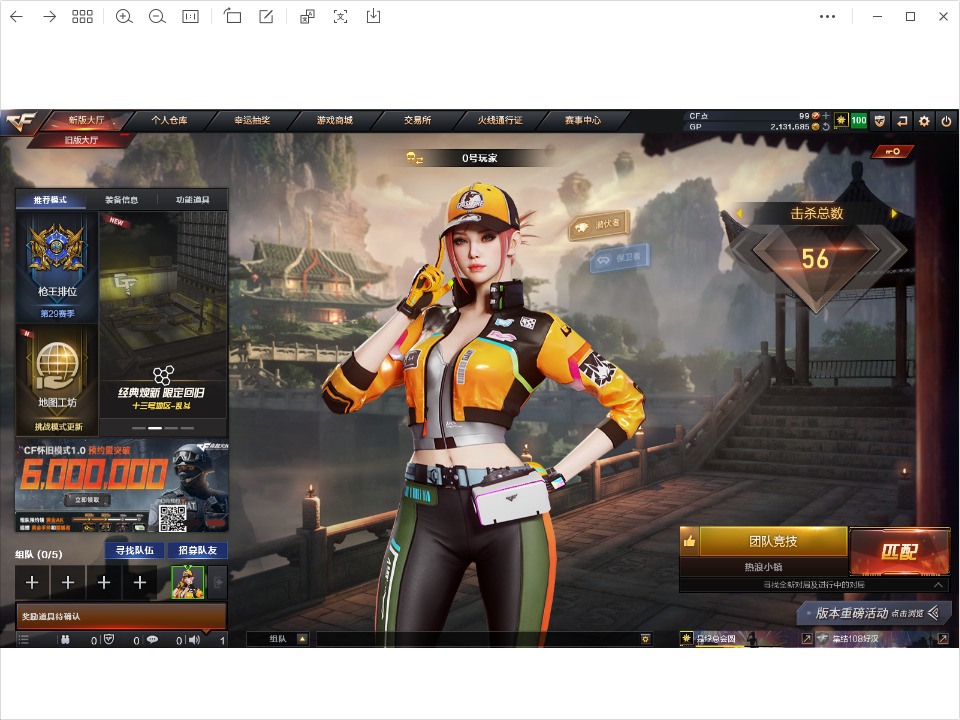Click the leave team door icon
The height and width of the screenshot is (720, 960).
[217, 582]
